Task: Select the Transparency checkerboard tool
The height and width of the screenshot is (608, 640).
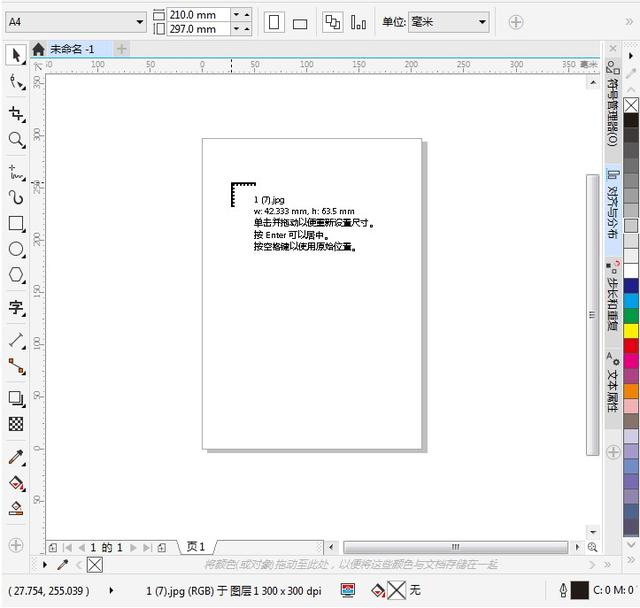Action: (x=16, y=424)
